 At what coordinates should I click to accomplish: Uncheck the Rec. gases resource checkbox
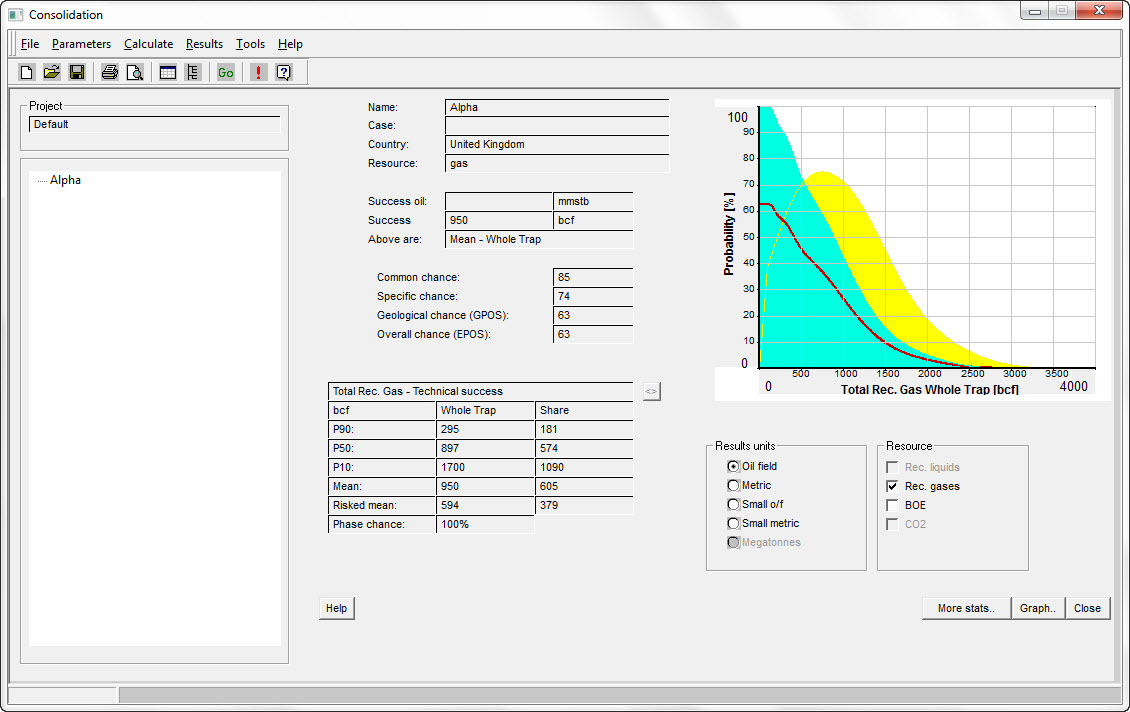tap(891, 486)
